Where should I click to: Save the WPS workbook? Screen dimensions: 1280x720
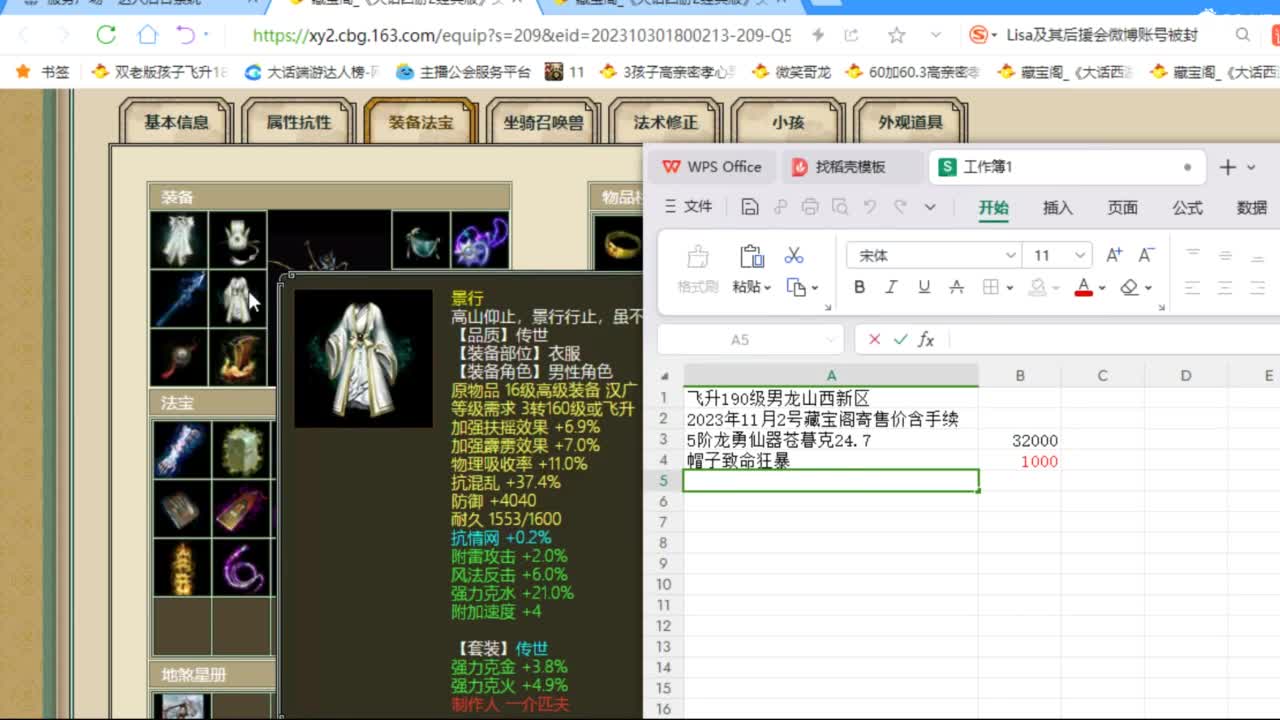(750, 207)
